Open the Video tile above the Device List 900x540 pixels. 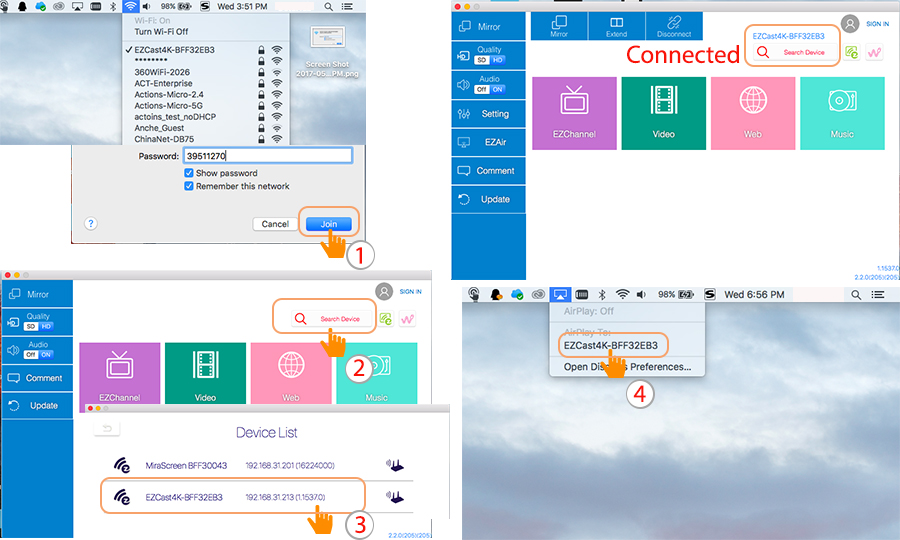pyautogui.click(x=205, y=374)
